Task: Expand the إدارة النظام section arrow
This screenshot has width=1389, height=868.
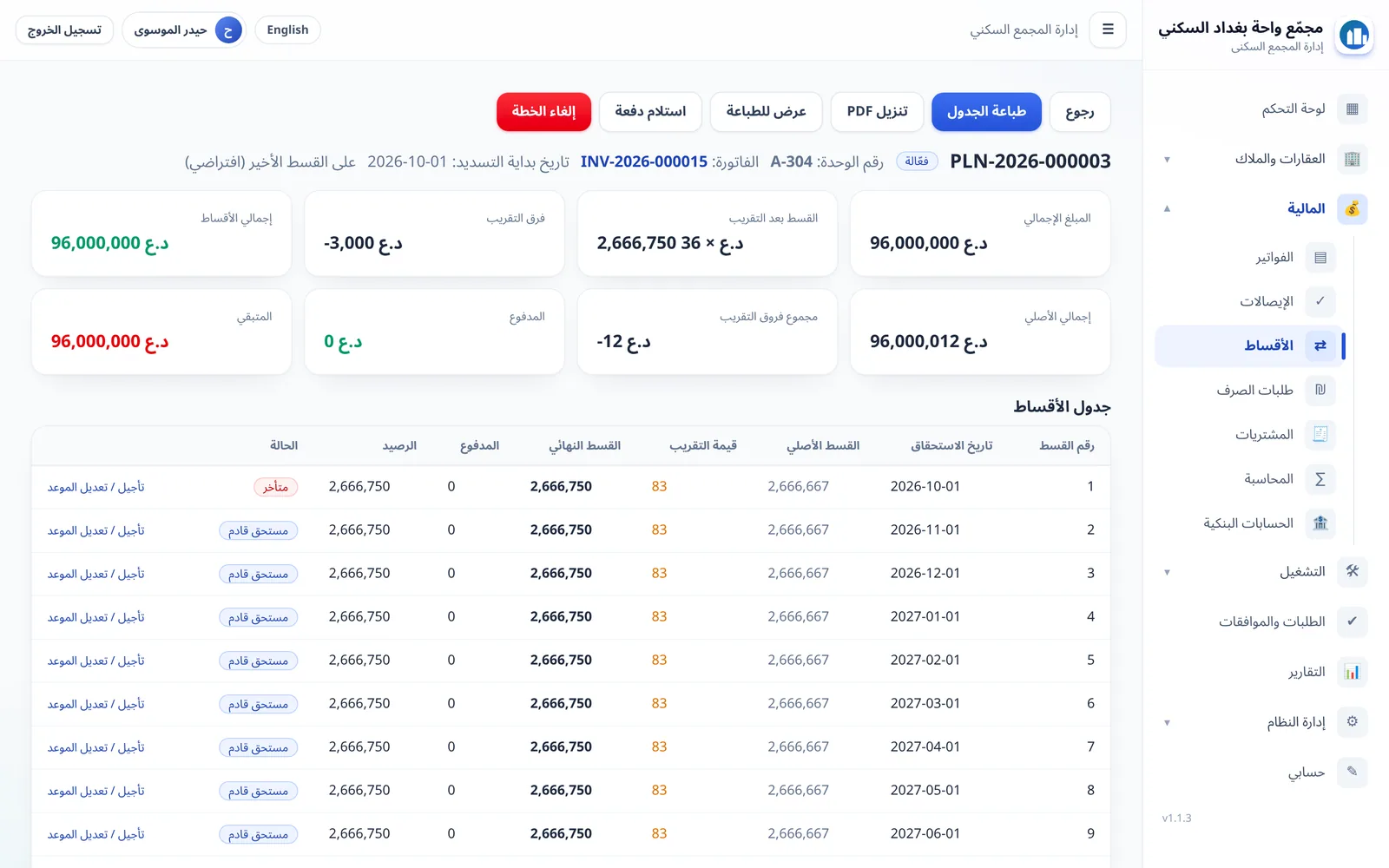Action: pyautogui.click(x=1167, y=722)
